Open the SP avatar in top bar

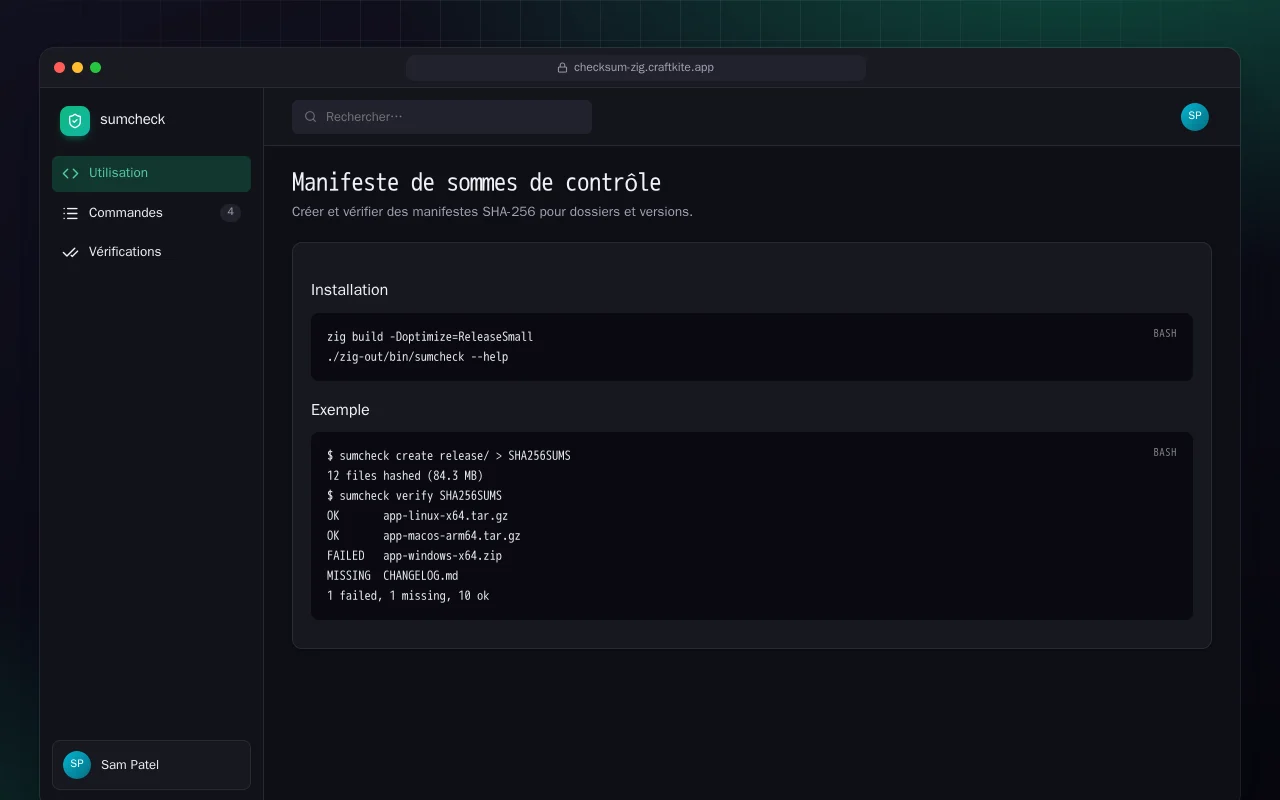point(1195,117)
